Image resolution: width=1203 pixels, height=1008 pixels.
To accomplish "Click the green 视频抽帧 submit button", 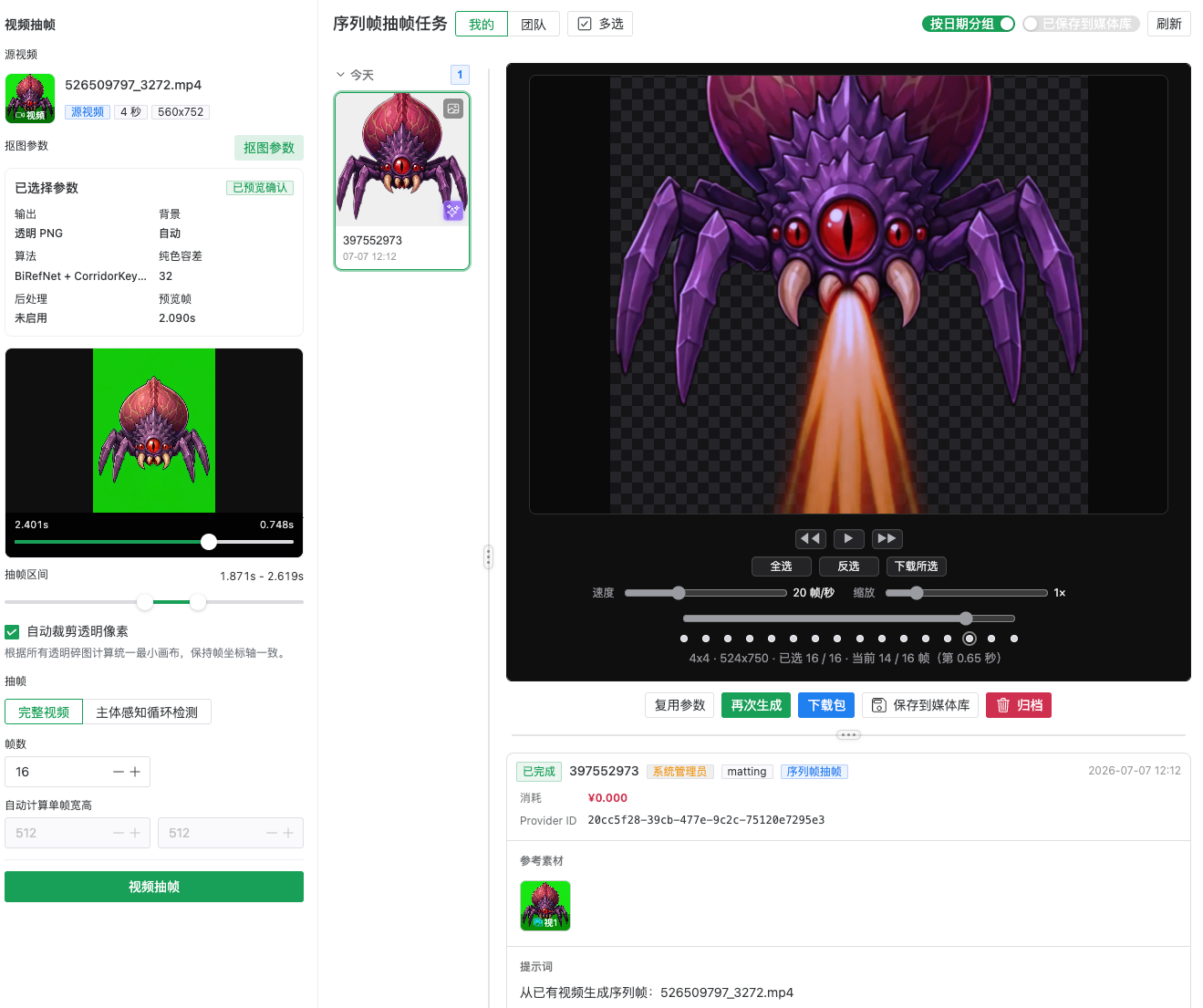I will (x=154, y=887).
